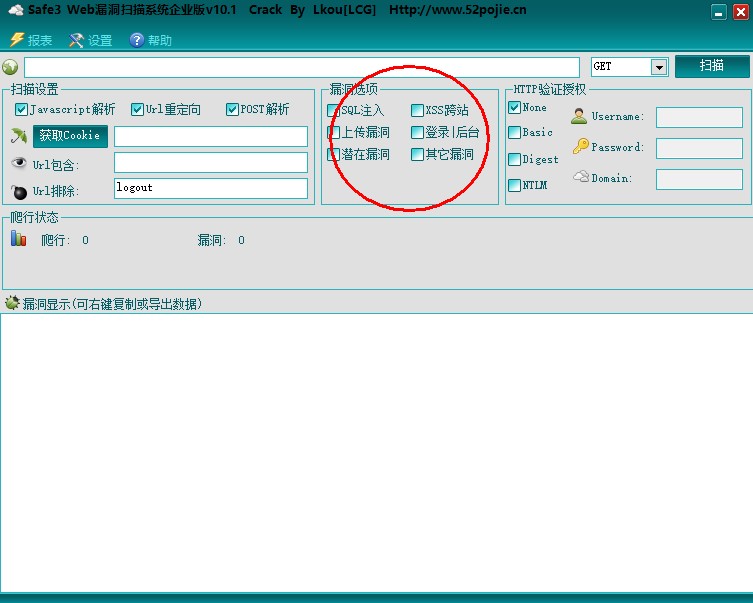This screenshot has width=753, height=603.
Task: Click the 爬行 count value
Action: pyautogui.click(x=85, y=240)
